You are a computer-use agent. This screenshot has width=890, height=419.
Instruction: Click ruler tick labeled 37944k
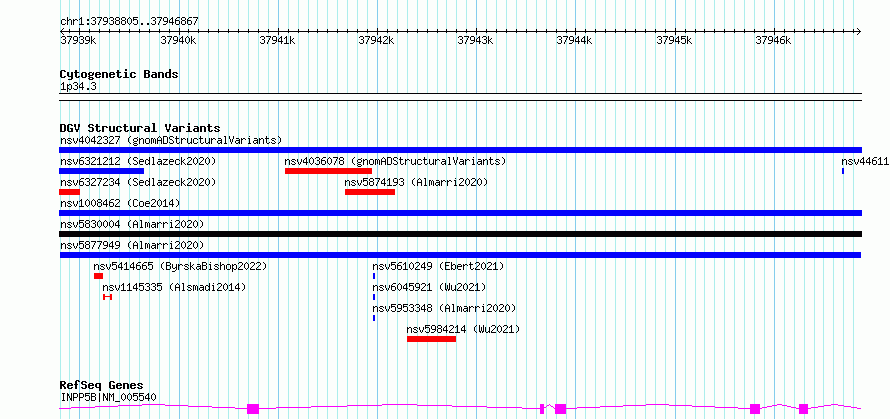[575, 40]
